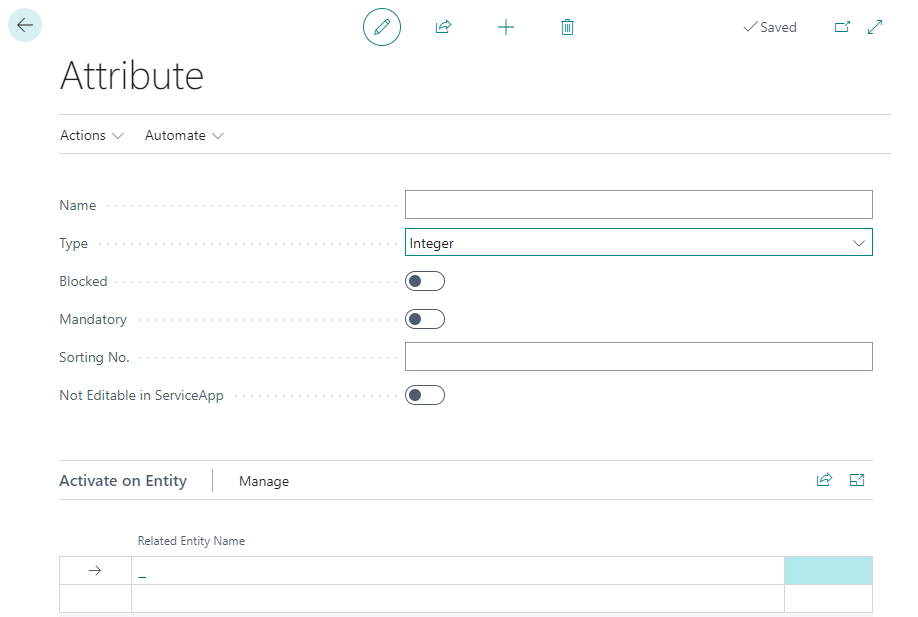Click the expand to full screen icon

875,27
